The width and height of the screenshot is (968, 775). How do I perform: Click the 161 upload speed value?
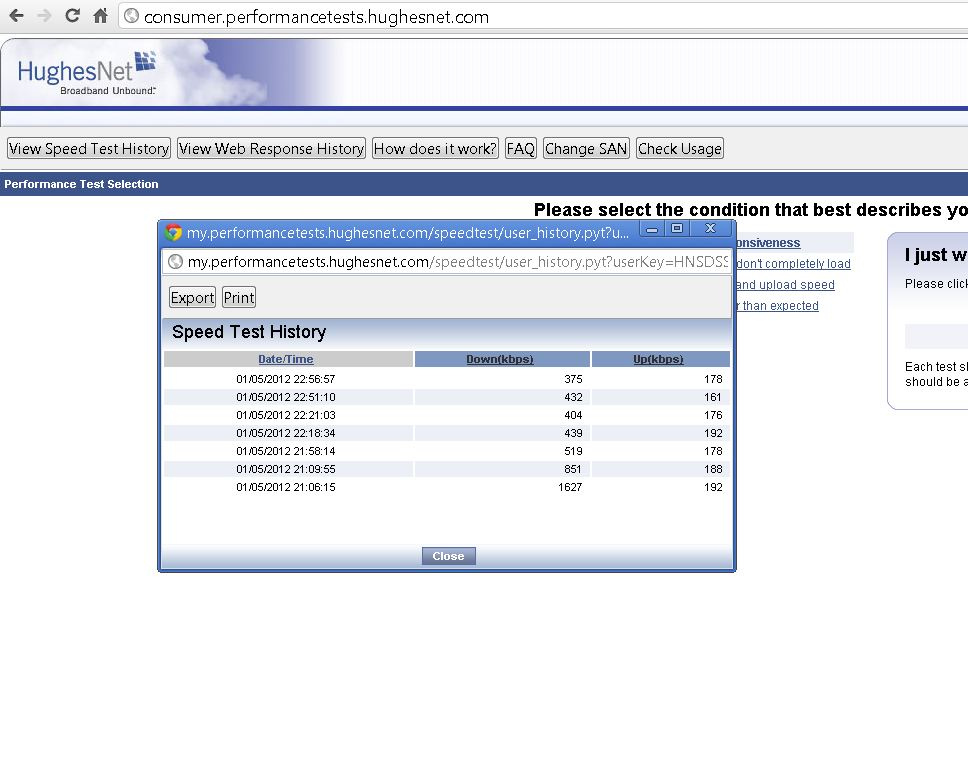coord(713,397)
